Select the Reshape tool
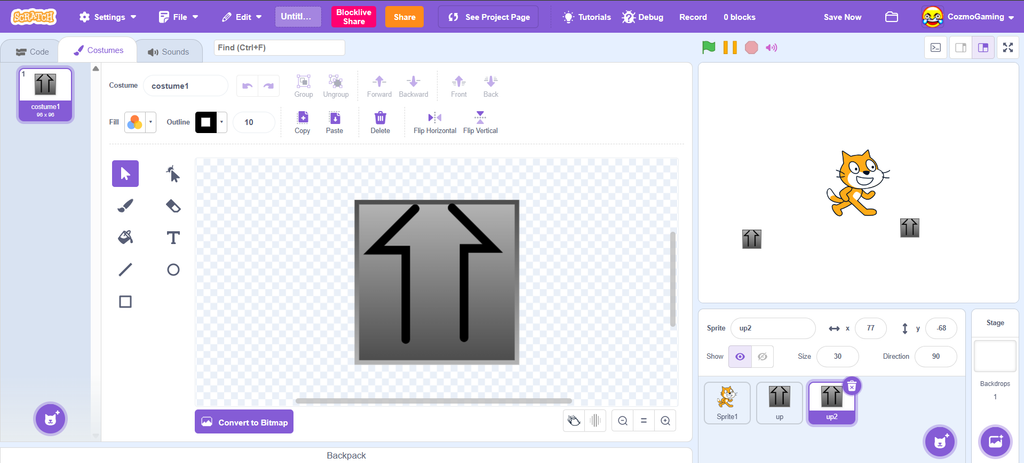 (173, 174)
